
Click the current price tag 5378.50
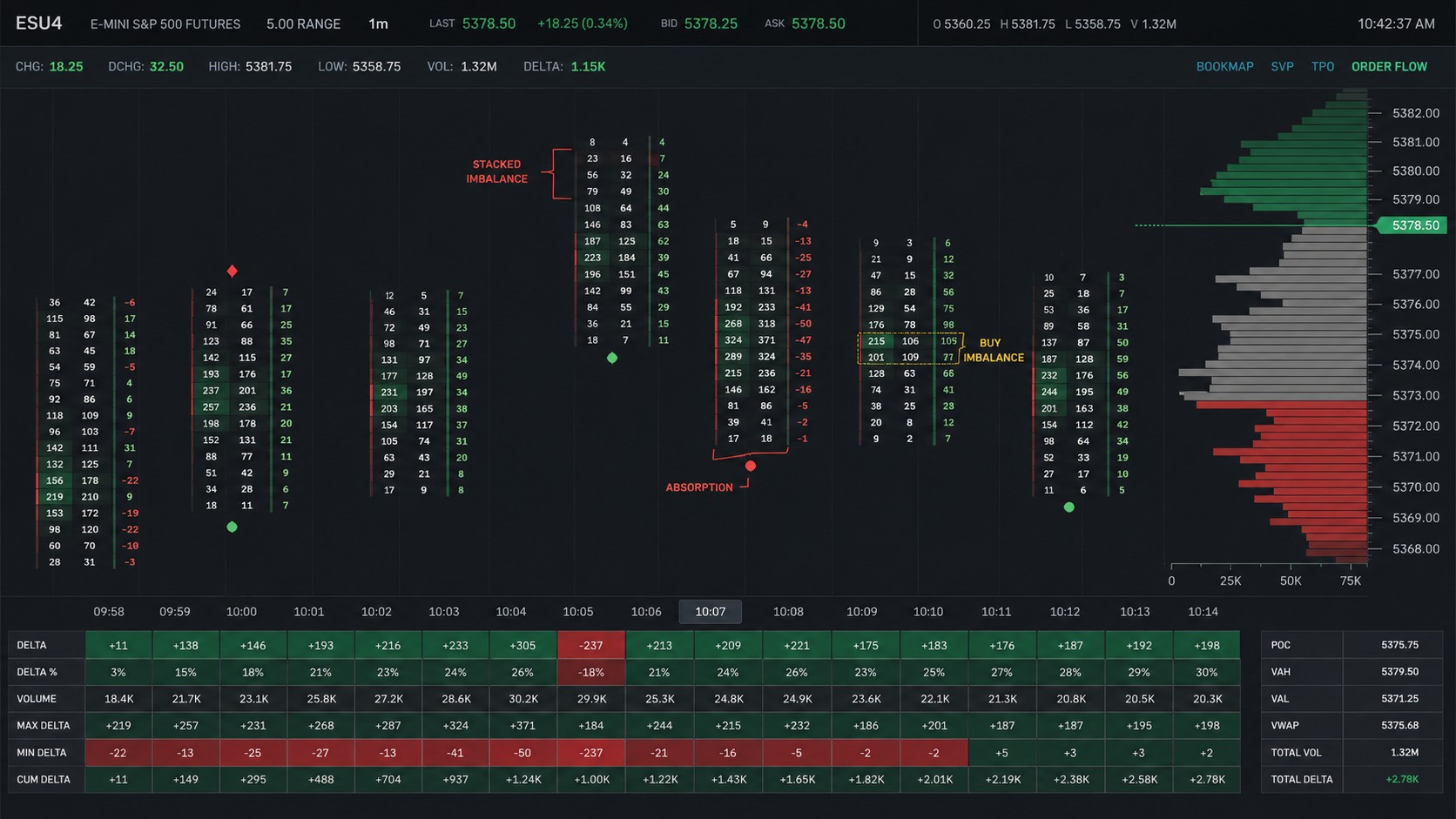1412,225
